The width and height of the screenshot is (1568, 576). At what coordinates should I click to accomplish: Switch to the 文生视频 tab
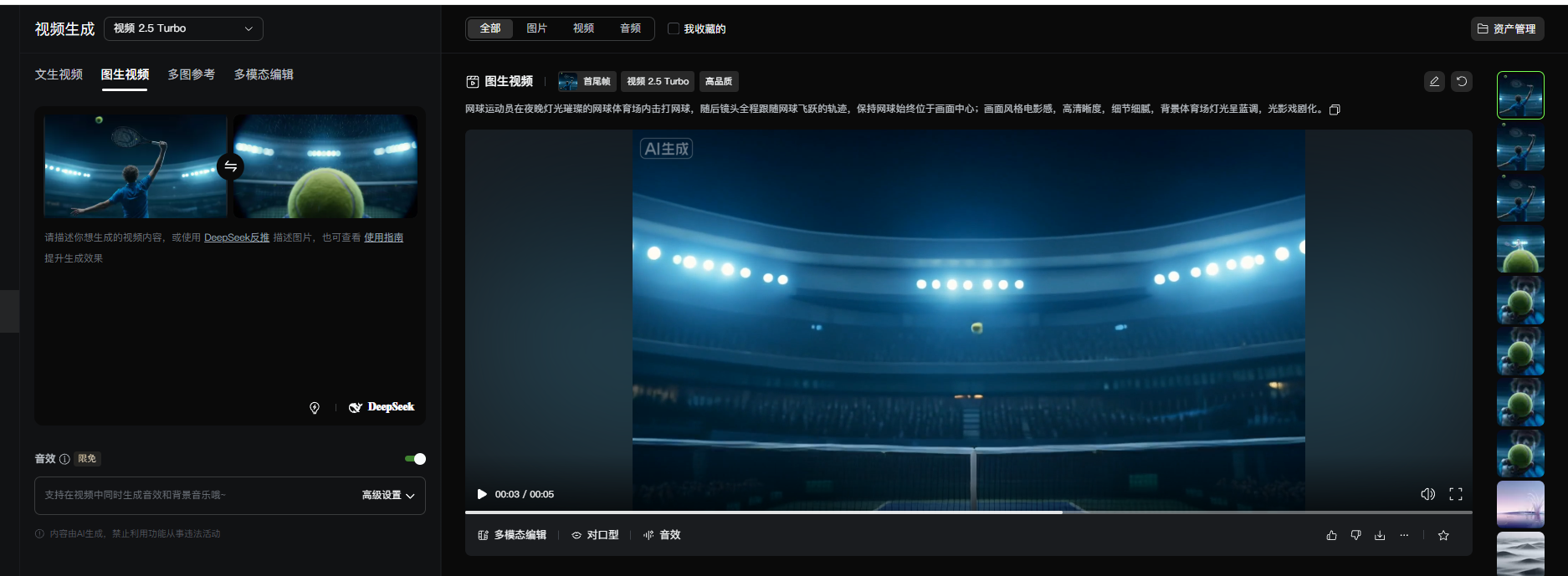click(59, 74)
